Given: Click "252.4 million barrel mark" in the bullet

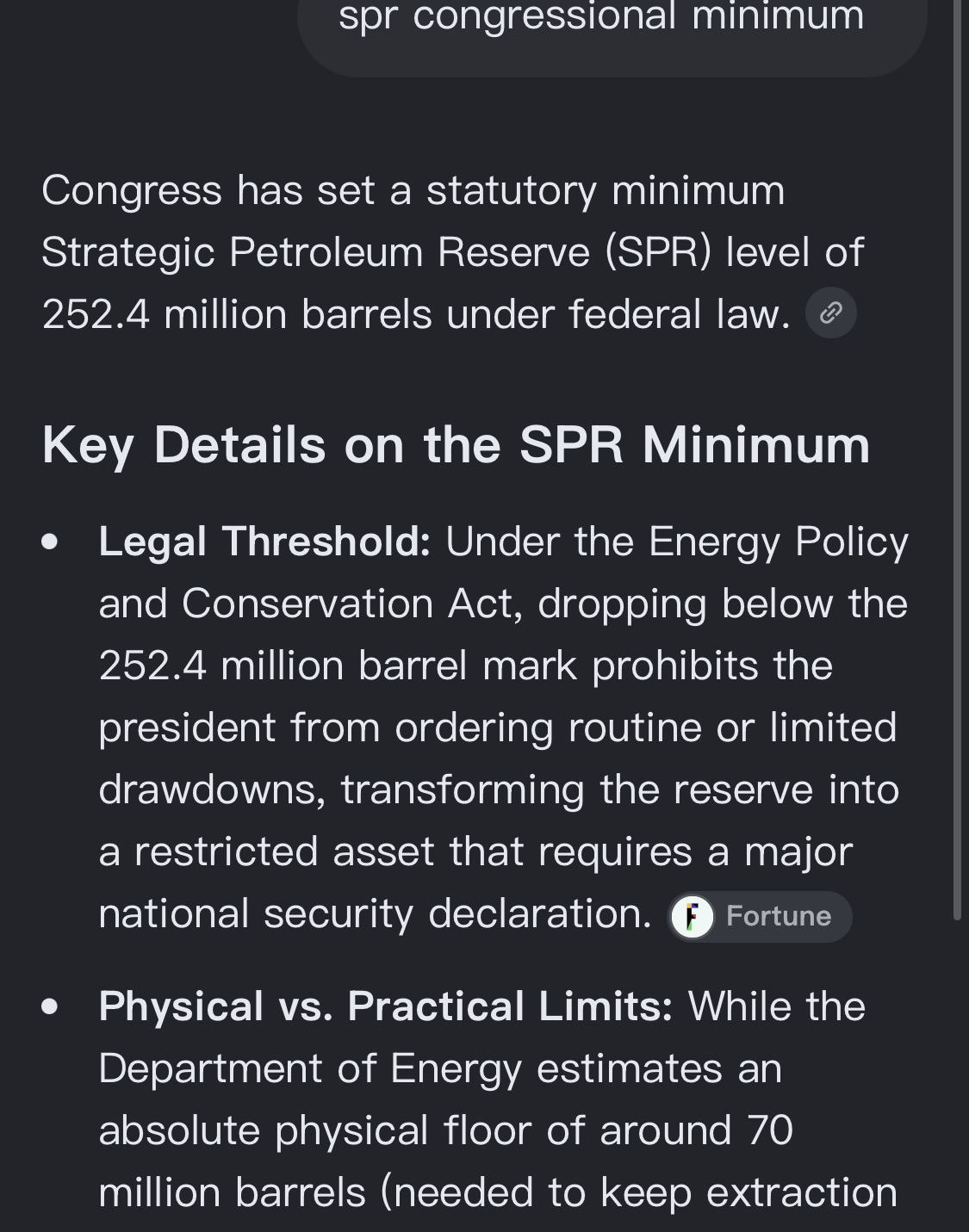Looking at the screenshot, I should (x=338, y=666).
